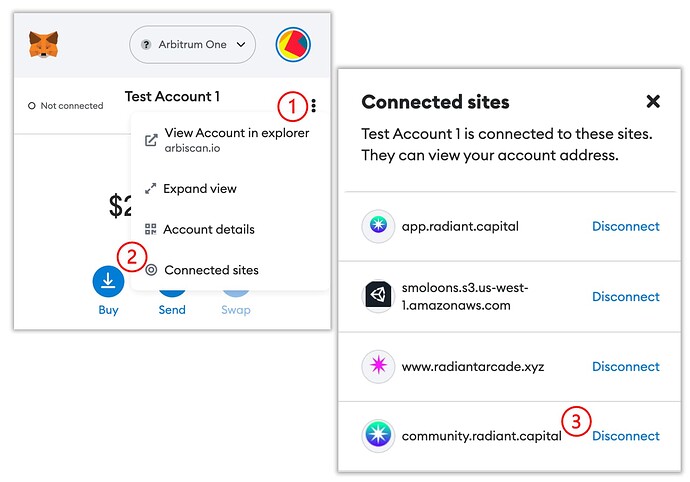The width and height of the screenshot is (690, 482).
Task: Select Test Account 1 name
Action: 172,96
